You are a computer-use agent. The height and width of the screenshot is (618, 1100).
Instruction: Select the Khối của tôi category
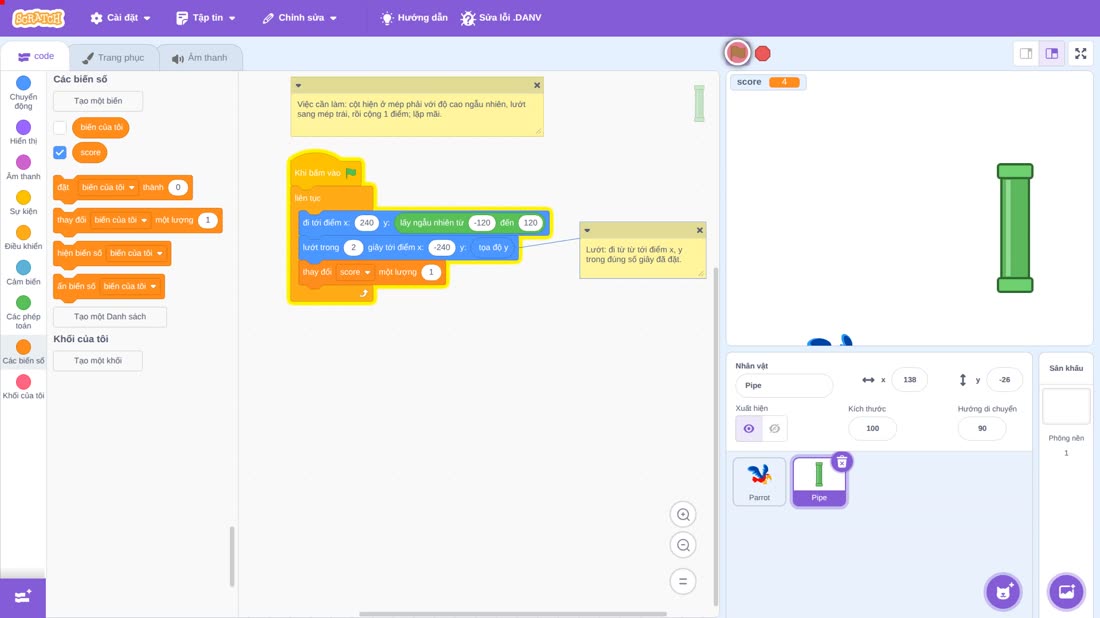23,387
